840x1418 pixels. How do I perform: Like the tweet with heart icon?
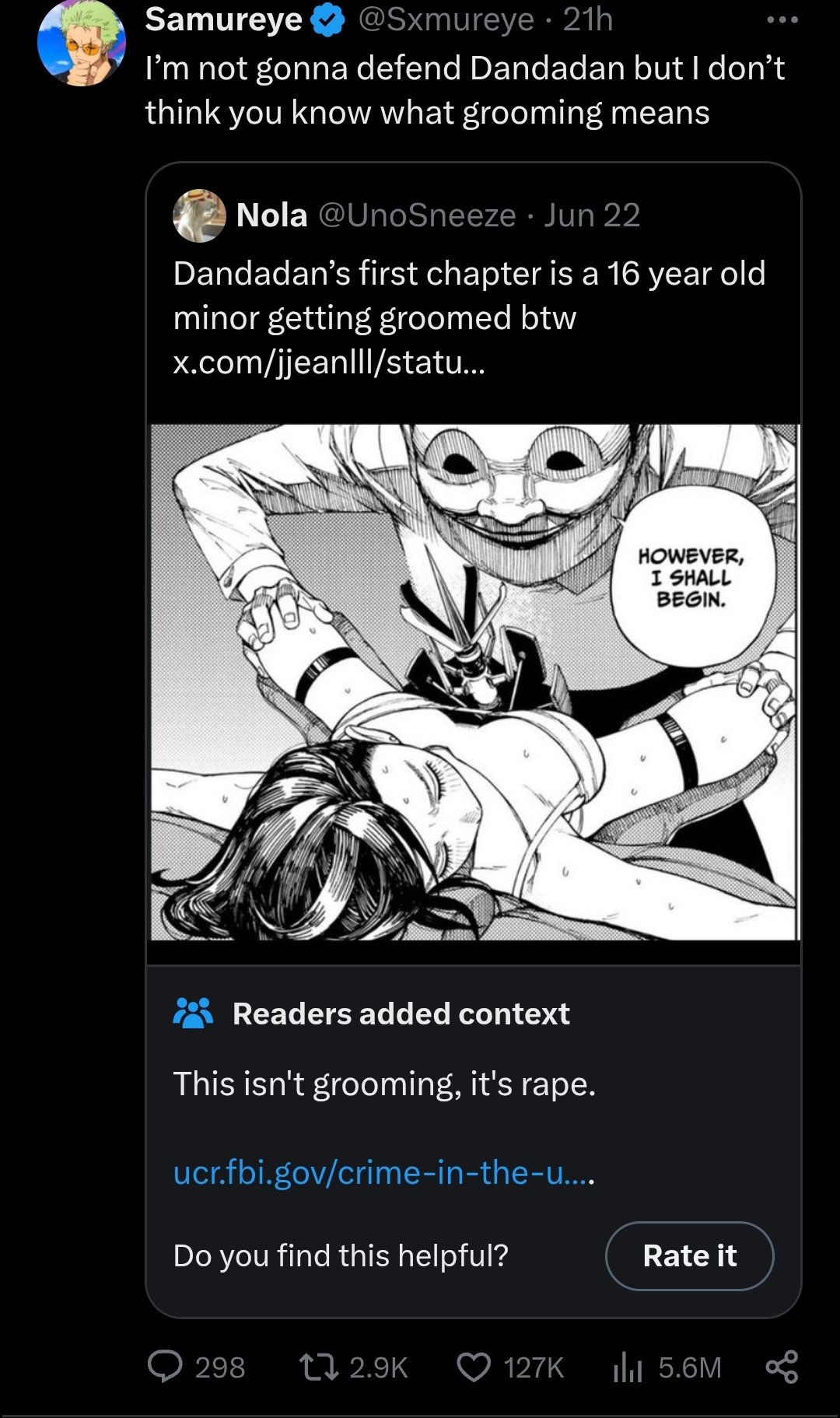(x=473, y=1367)
